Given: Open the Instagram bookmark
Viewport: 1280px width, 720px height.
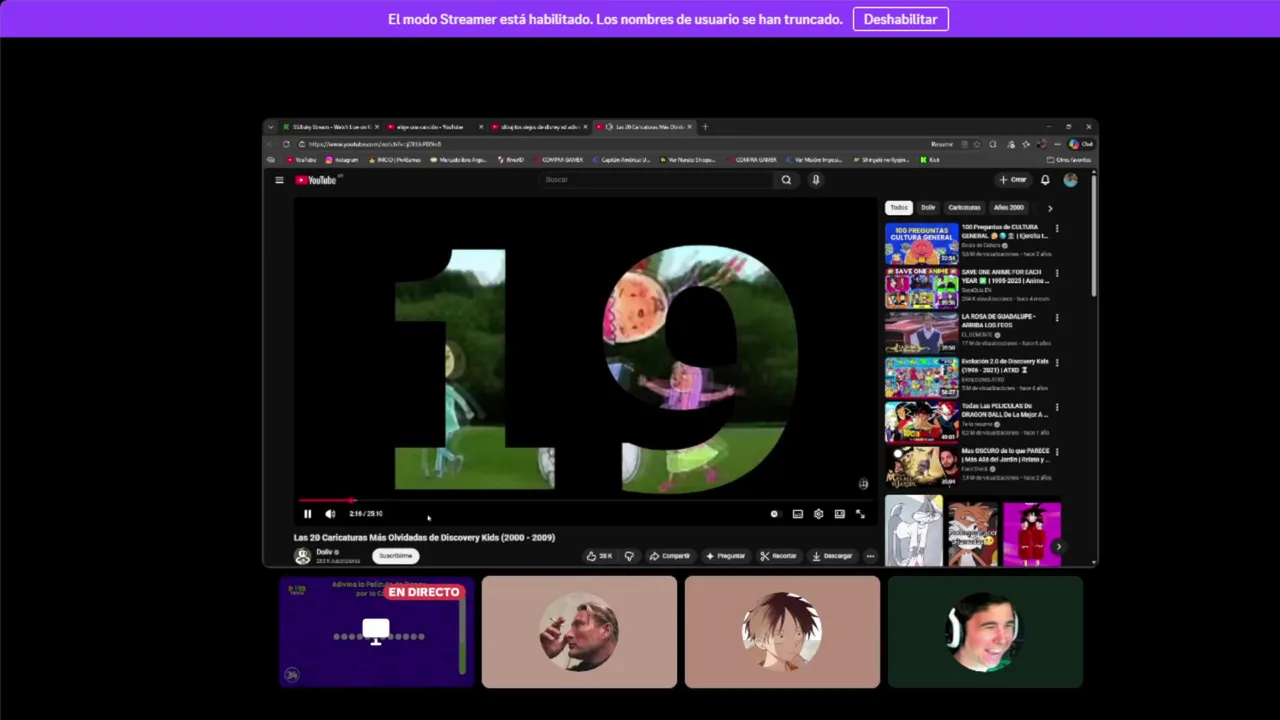Looking at the screenshot, I should pyautogui.click(x=342, y=160).
